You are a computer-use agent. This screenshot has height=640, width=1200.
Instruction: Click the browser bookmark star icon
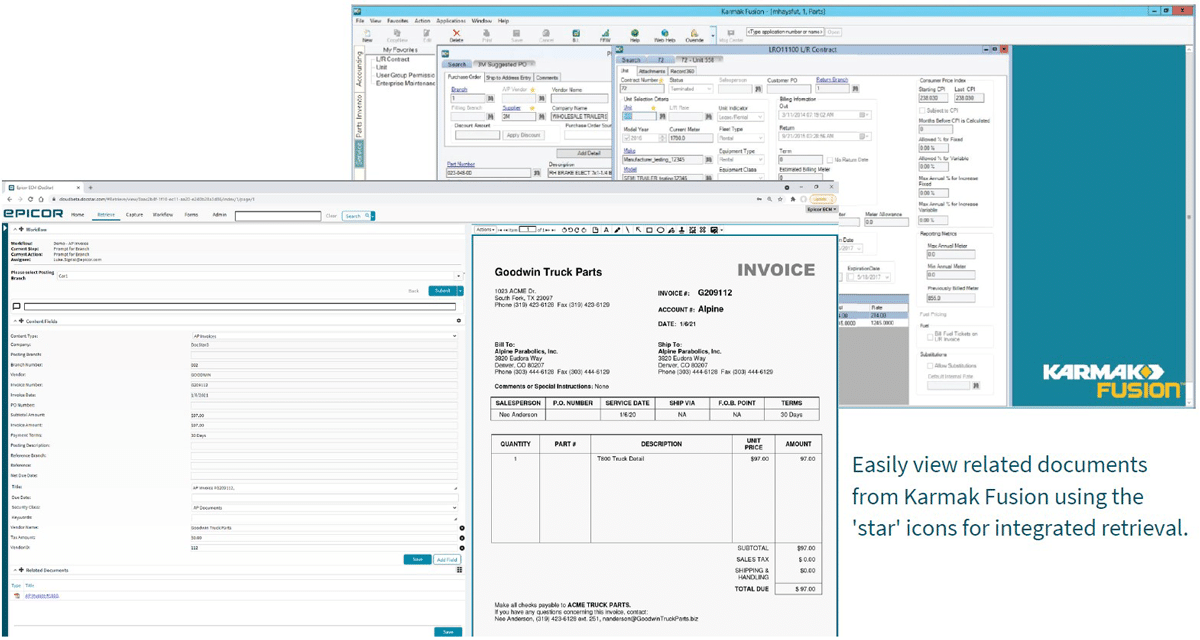pos(780,199)
